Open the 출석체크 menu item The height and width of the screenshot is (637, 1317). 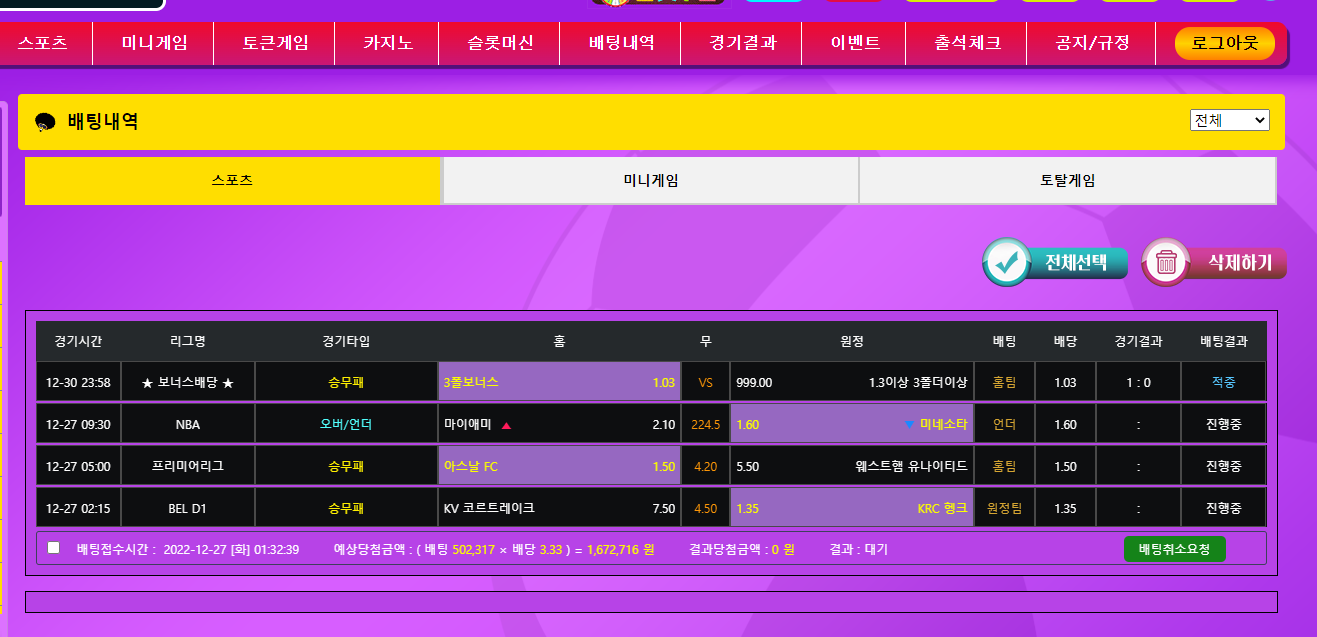pos(967,43)
